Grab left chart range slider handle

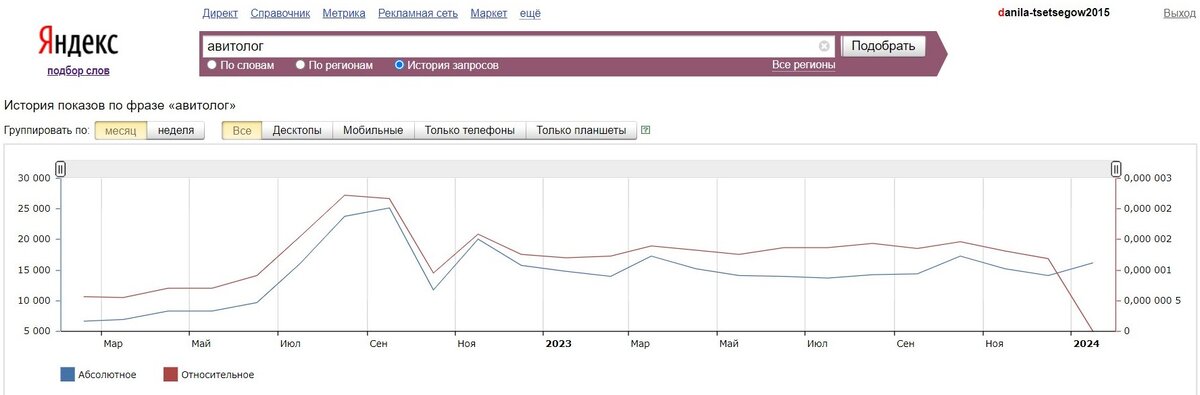coord(60,170)
